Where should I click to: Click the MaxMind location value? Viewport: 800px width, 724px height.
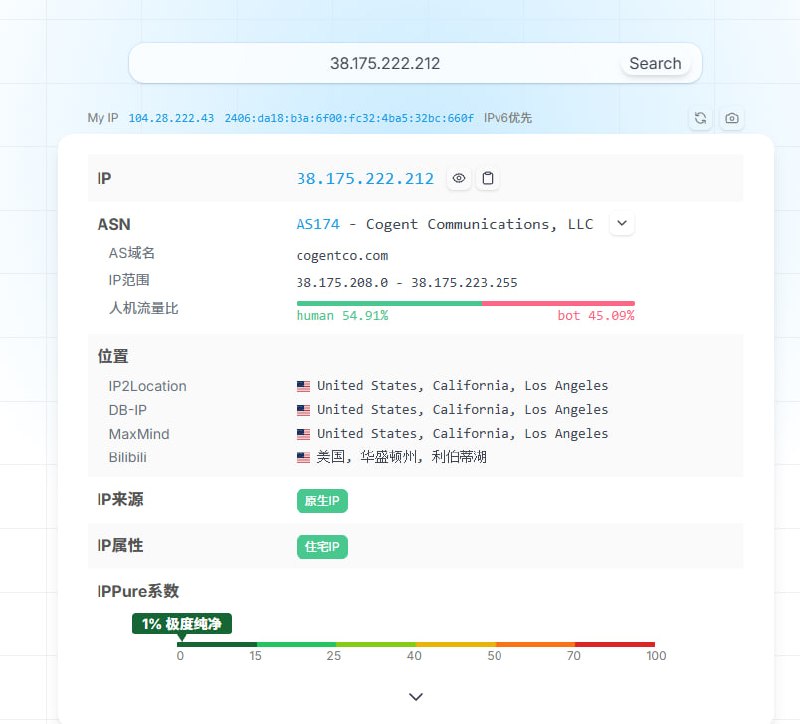[463, 434]
